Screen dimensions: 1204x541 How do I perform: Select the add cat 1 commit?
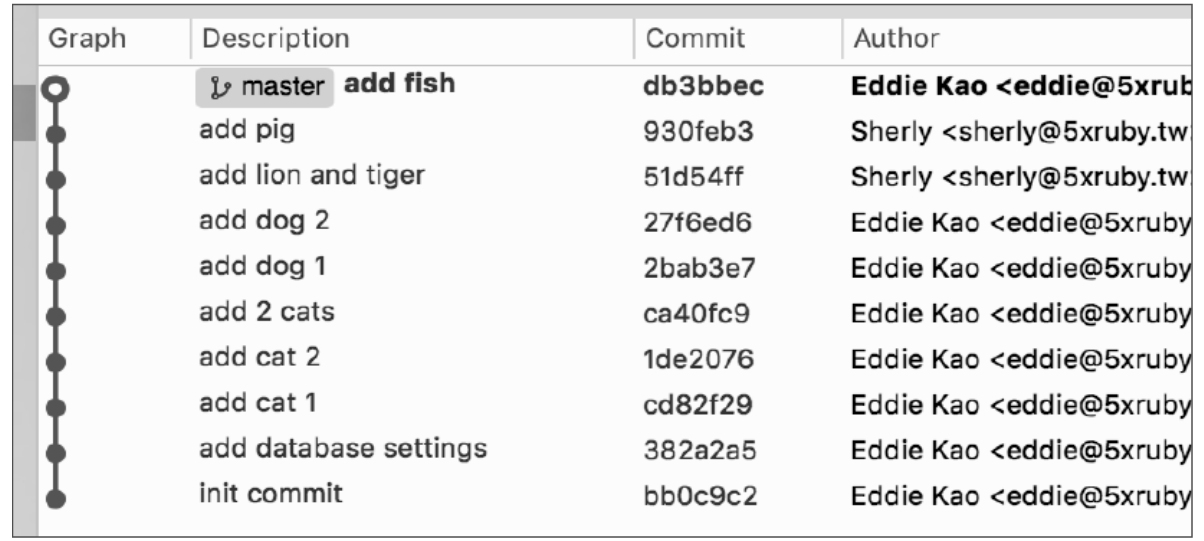(258, 403)
